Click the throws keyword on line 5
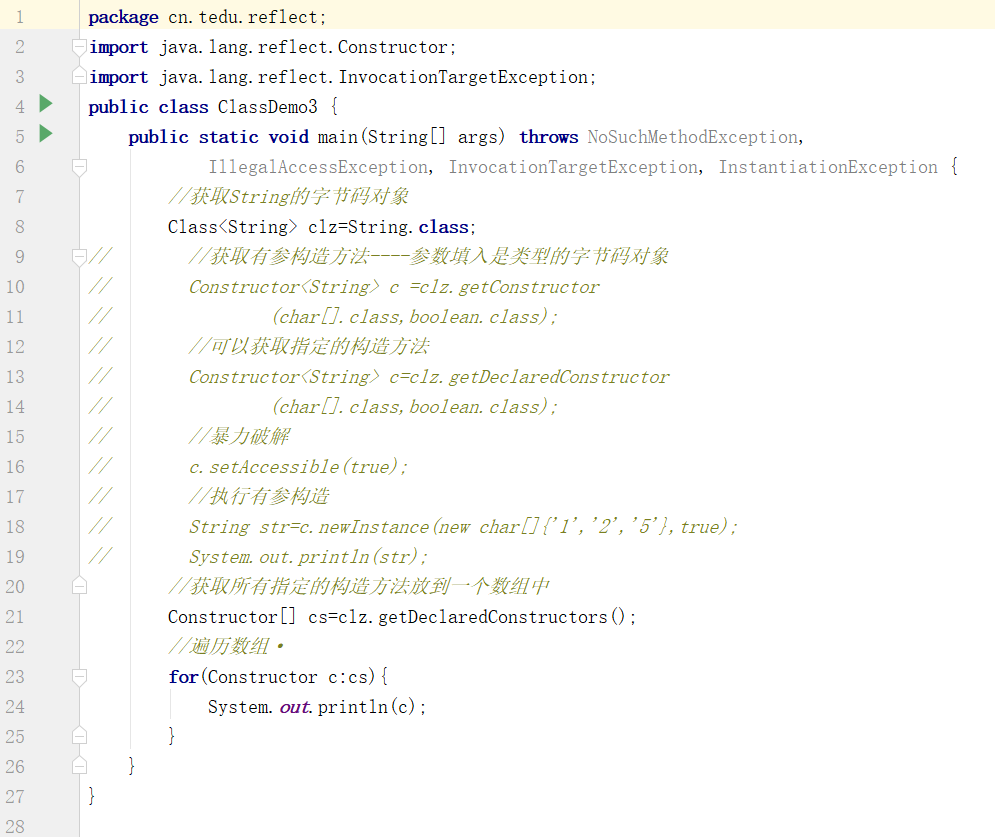The image size is (995, 837). tap(549, 137)
